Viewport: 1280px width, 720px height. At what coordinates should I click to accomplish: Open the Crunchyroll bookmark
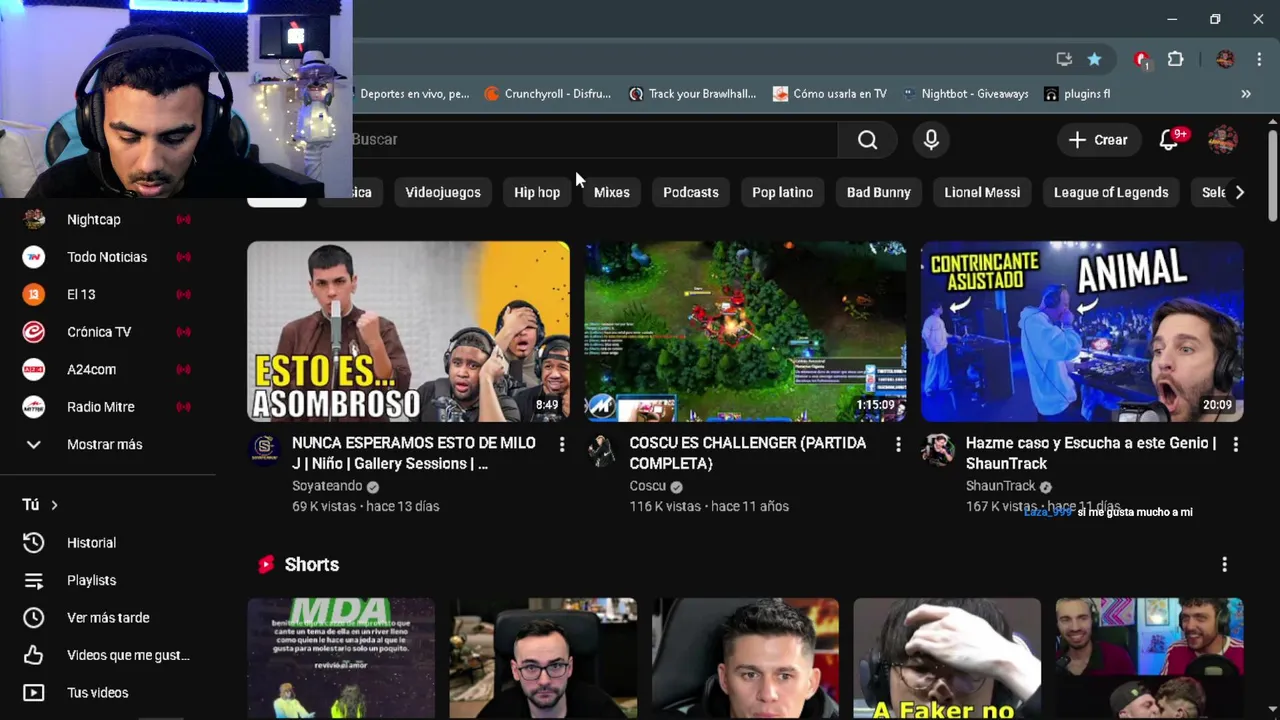547,94
